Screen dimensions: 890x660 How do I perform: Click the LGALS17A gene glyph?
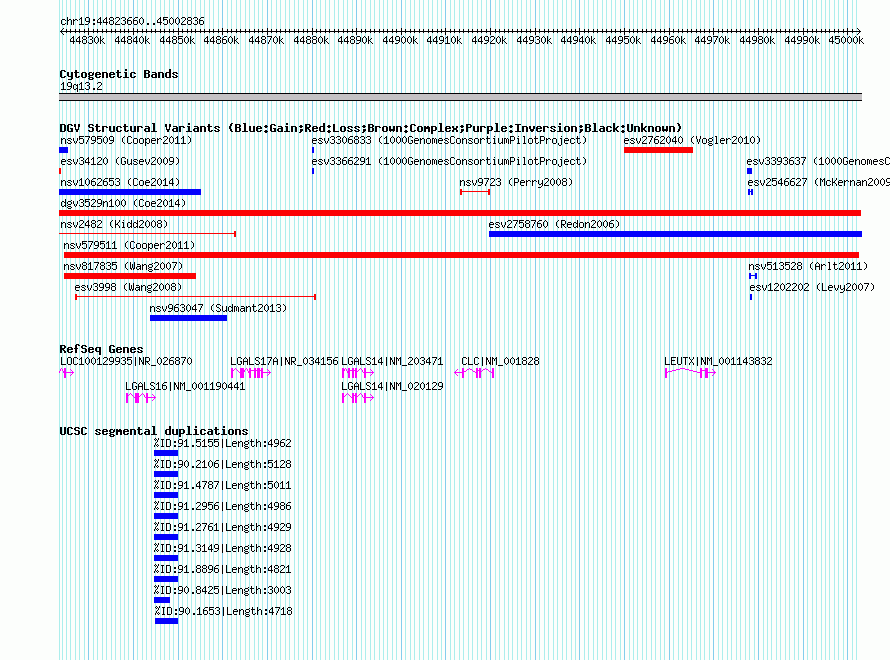point(251,373)
